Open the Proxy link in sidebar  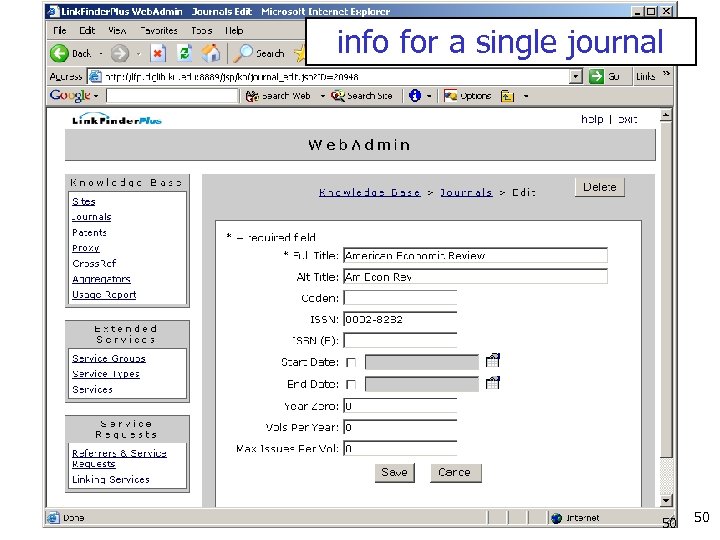(x=85, y=248)
